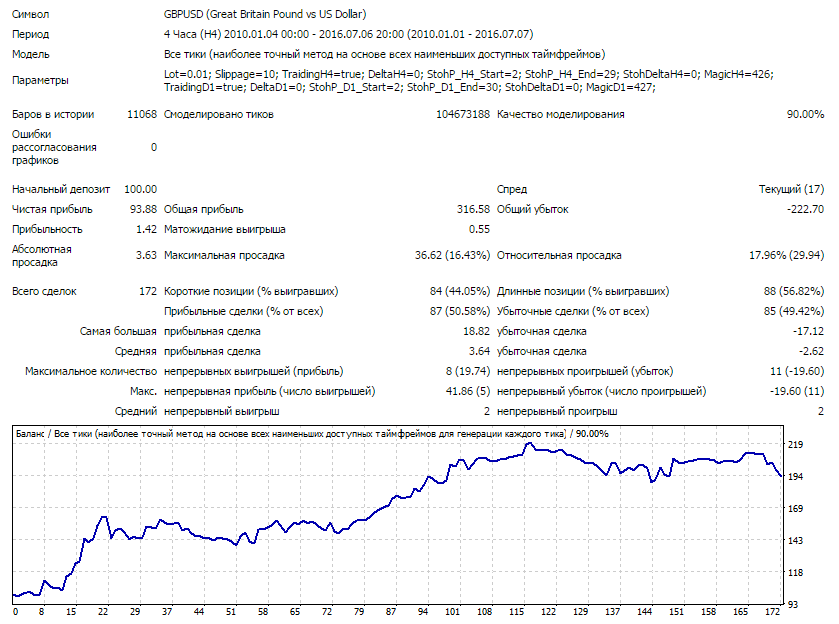839x624 pixels.
Task: Click bars in history value 11068
Action: pyautogui.click(x=142, y=114)
